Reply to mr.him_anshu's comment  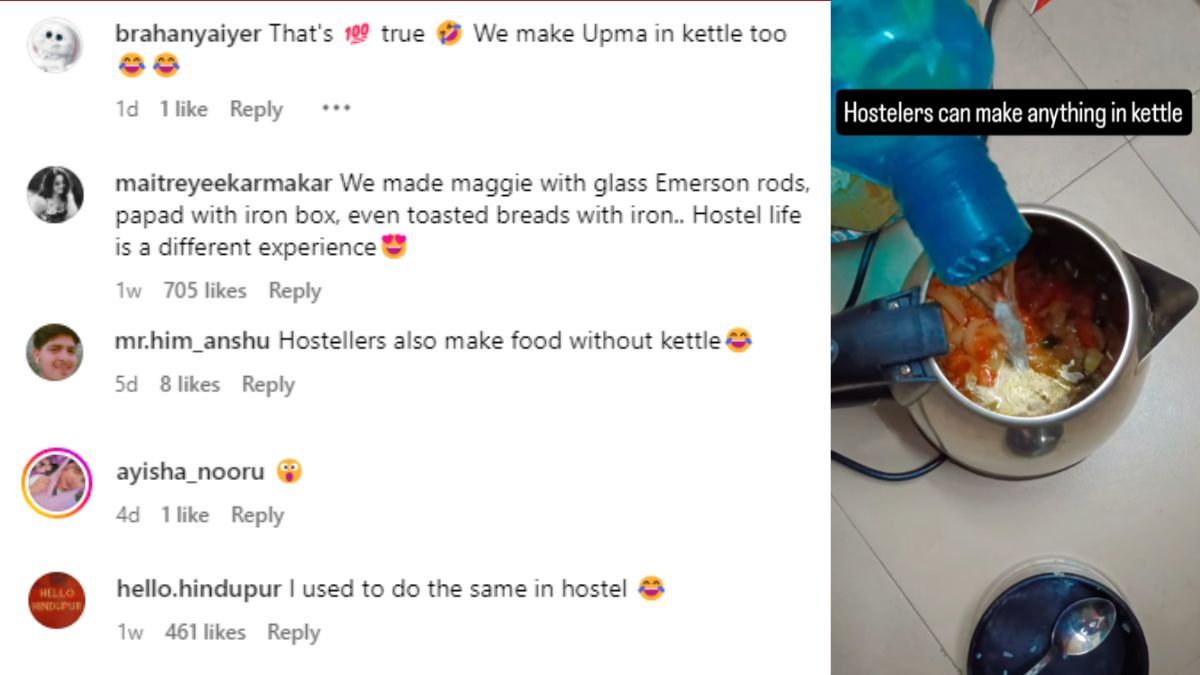[x=268, y=384]
